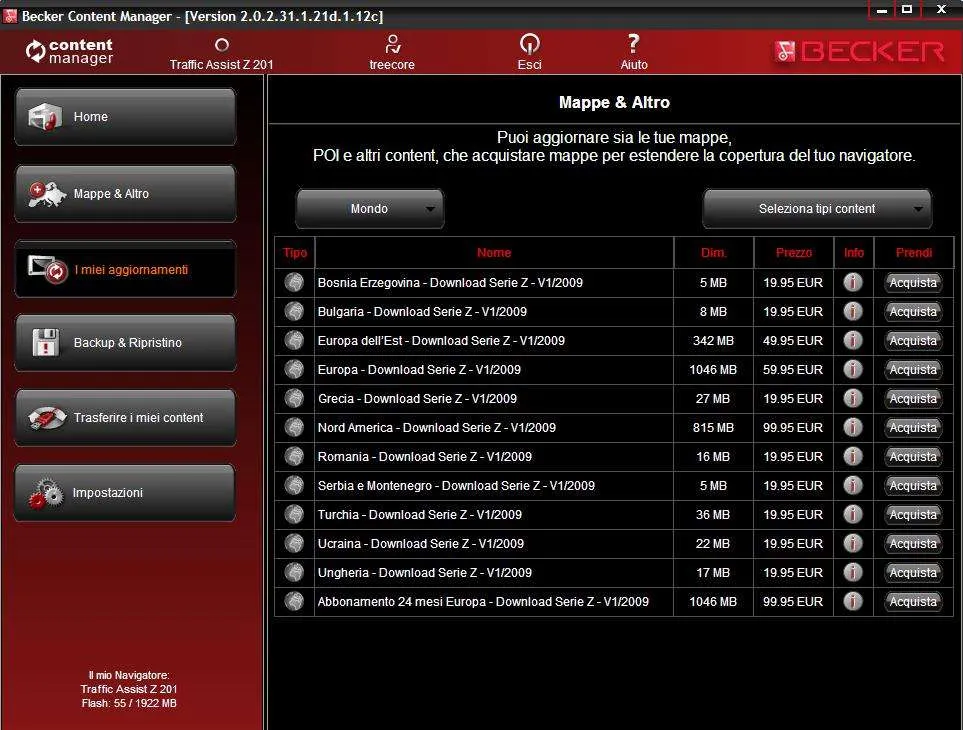Click the globe type icon for Bulgaria
The height and width of the screenshot is (730, 963).
tap(295, 311)
